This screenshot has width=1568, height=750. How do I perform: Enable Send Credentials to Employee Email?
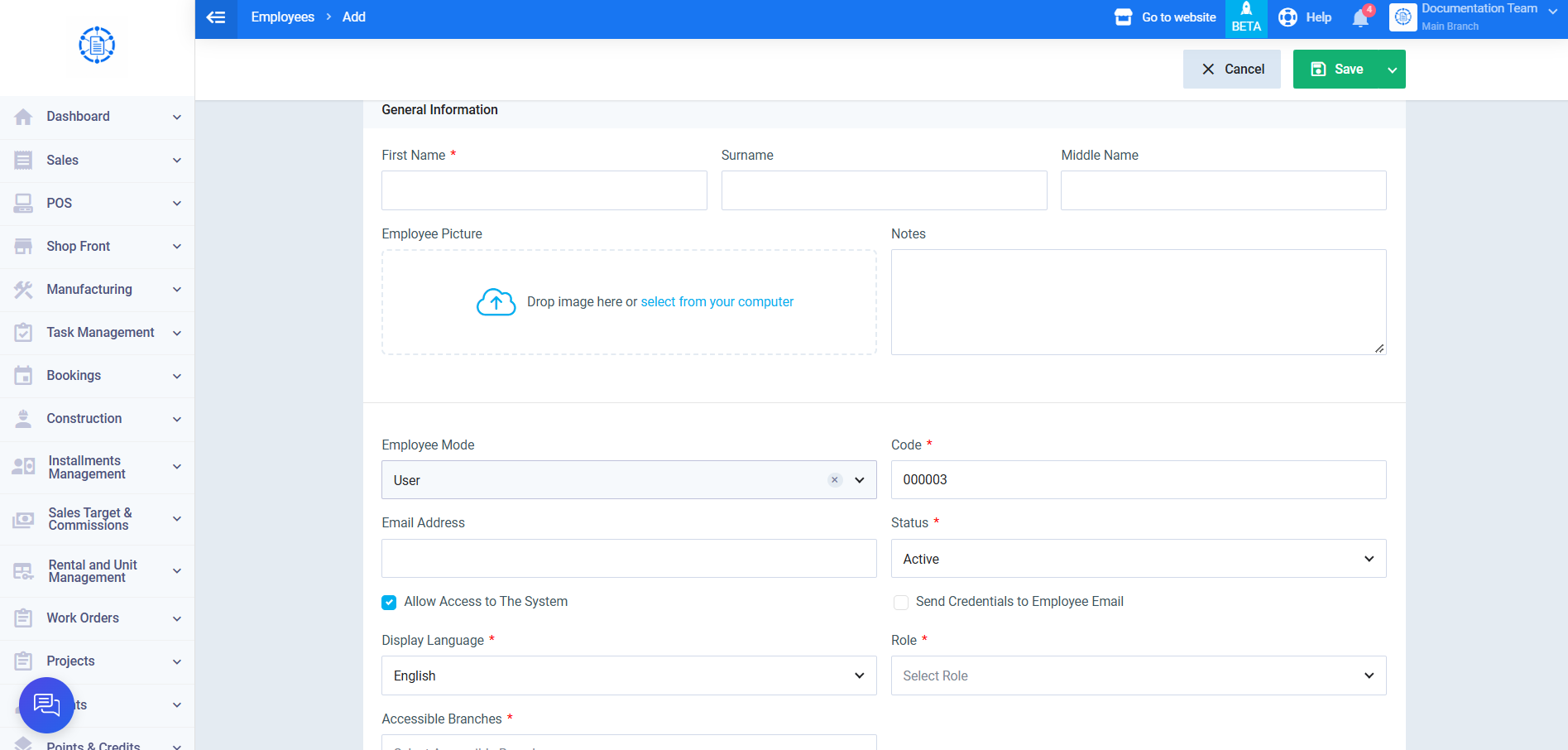[x=901, y=603]
